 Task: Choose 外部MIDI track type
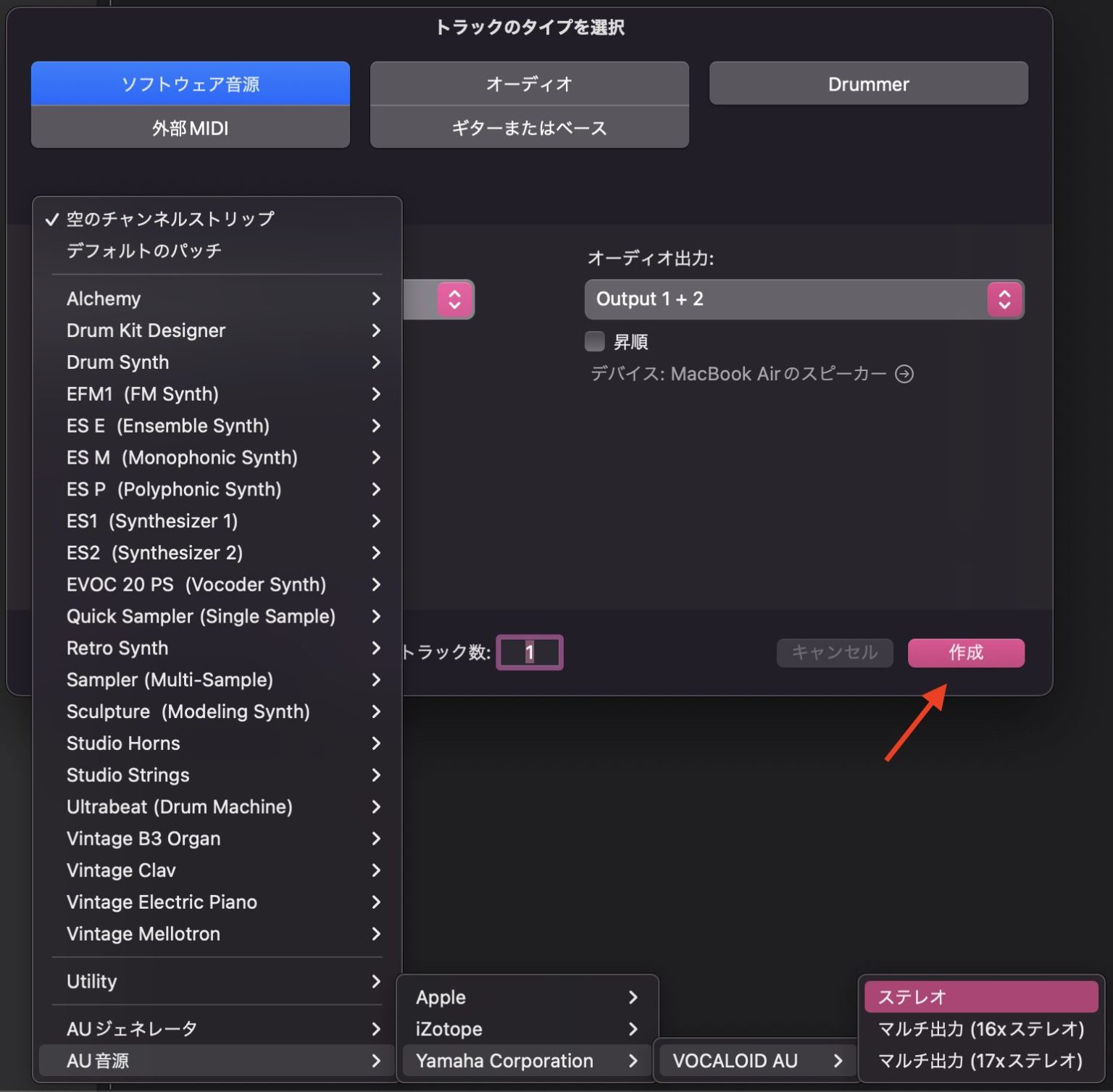click(x=189, y=128)
